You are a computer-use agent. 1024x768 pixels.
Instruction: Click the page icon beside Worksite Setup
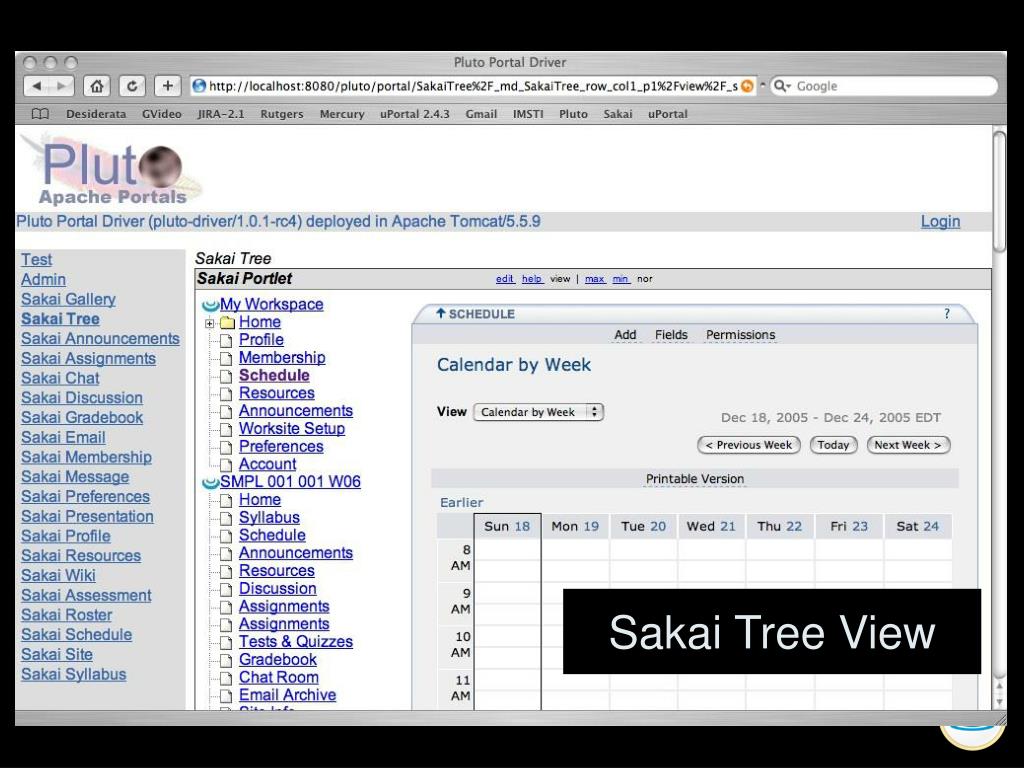226,429
